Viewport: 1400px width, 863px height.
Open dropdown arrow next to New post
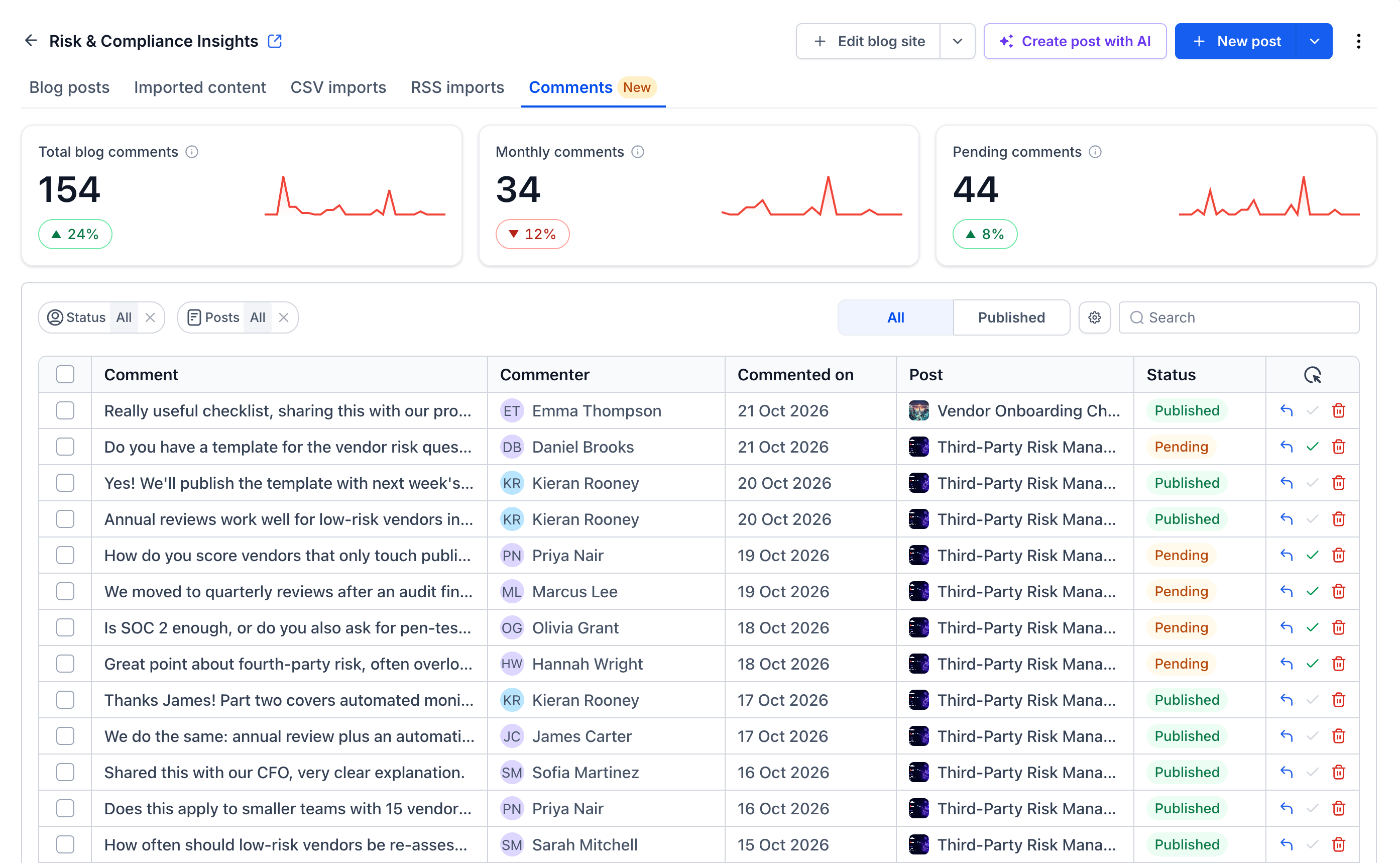click(x=1314, y=41)
